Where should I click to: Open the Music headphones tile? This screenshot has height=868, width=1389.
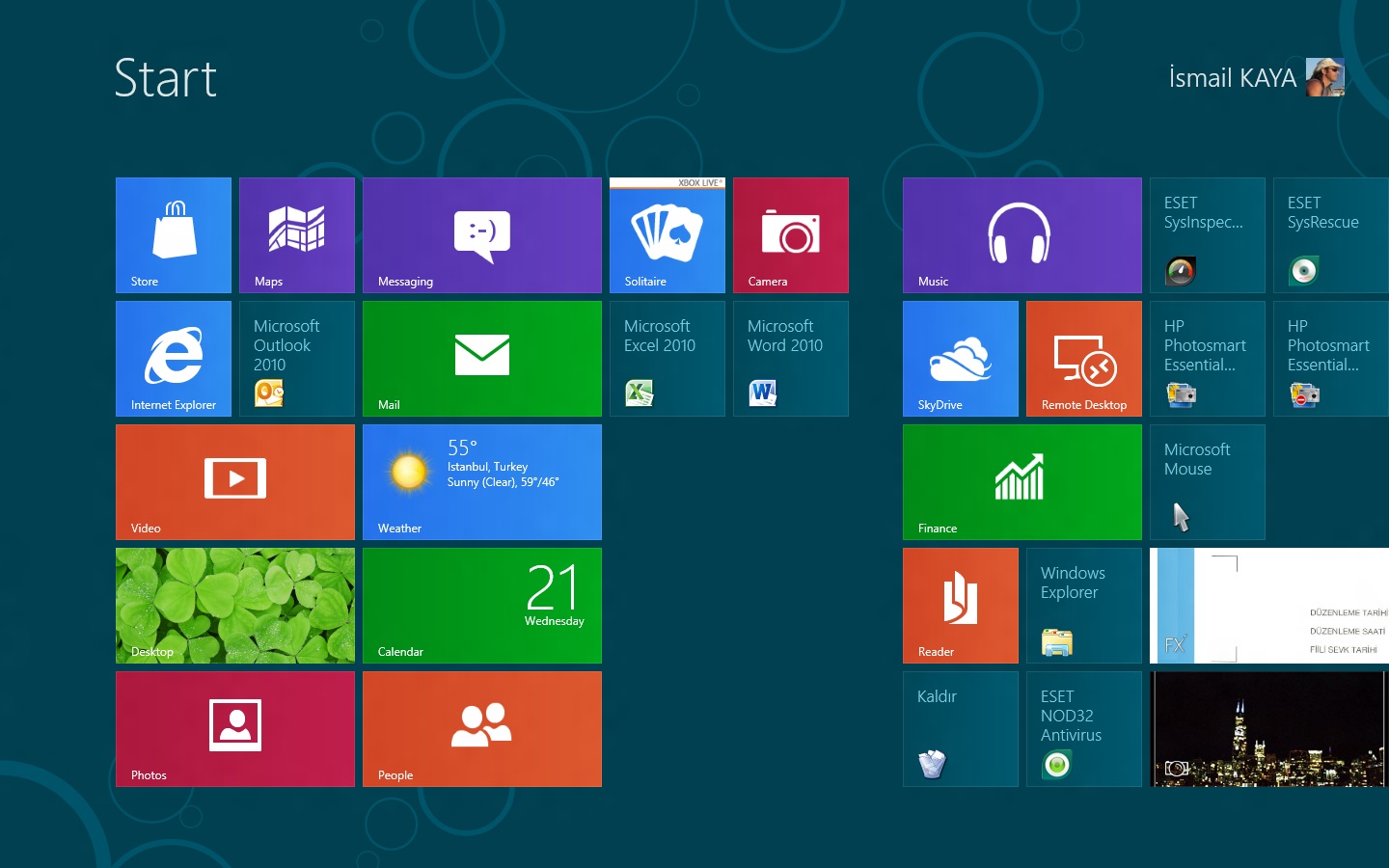point(1022,235)
